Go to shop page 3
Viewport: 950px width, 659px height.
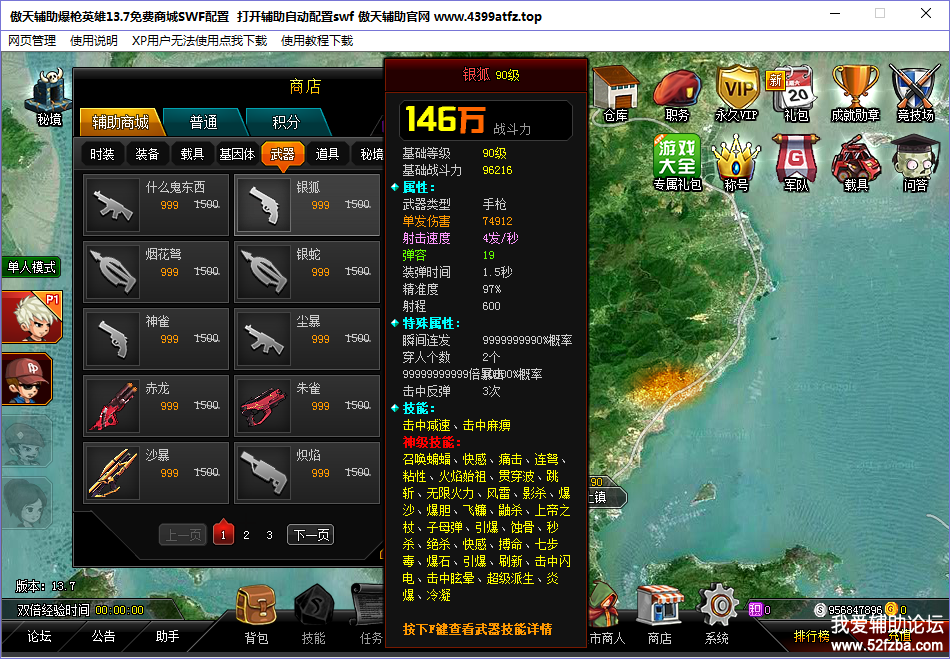click(269, 535)
